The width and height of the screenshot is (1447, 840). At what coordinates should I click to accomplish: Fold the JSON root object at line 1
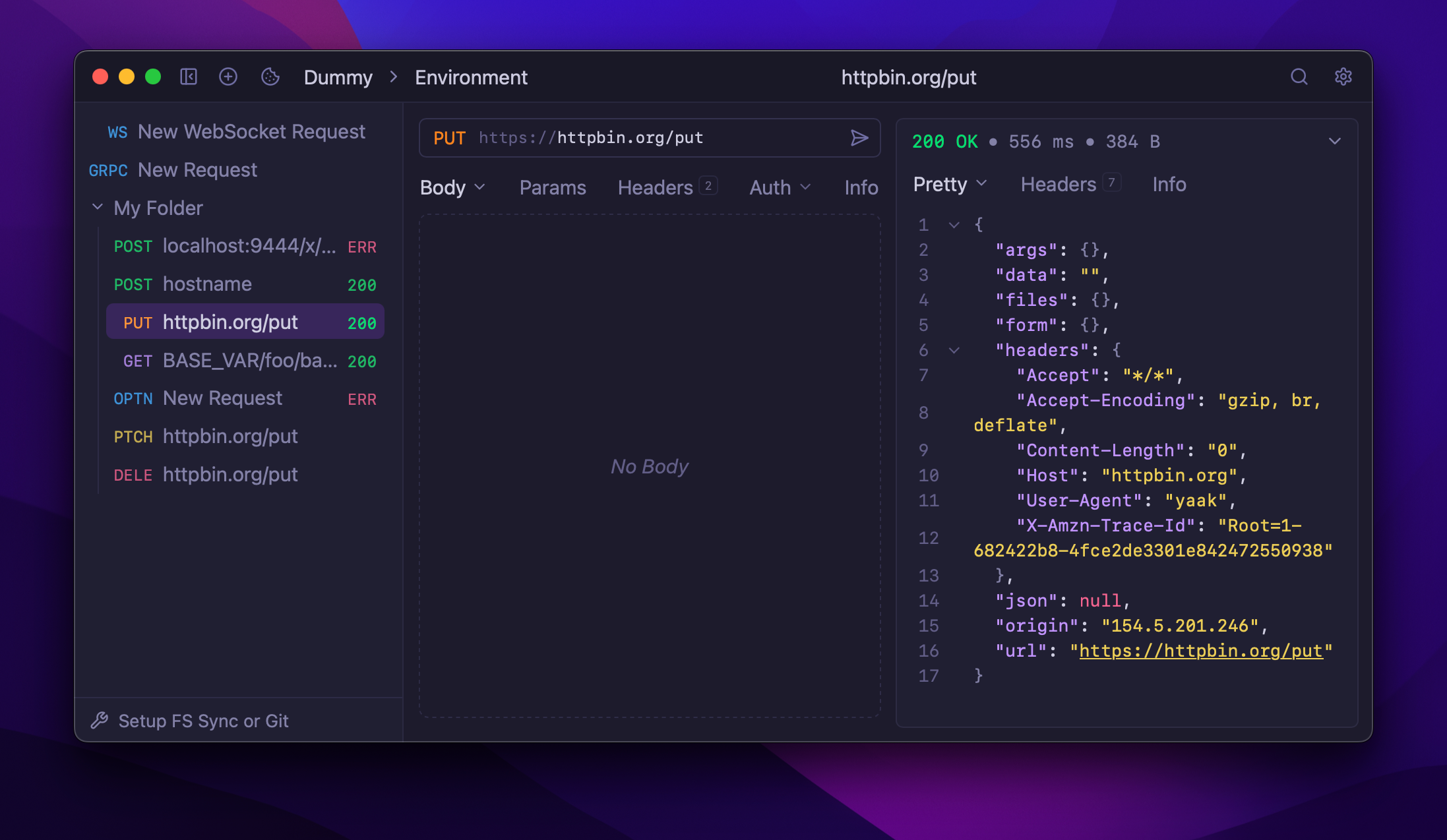[x=954, y=225]
